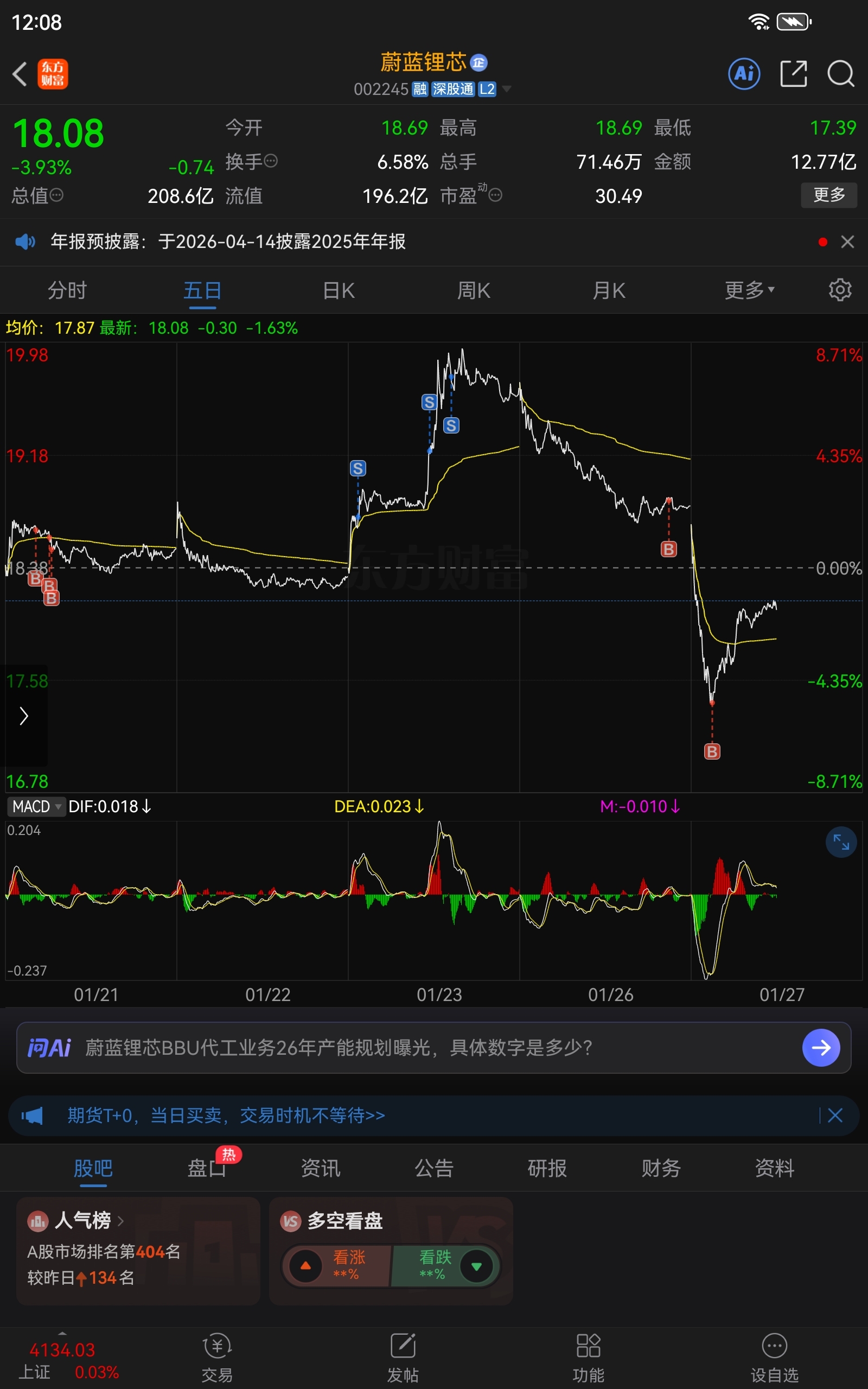Tap the L2 level tag
The image size is (868, 1389).
pyautogui.click(x=487, y=89)
